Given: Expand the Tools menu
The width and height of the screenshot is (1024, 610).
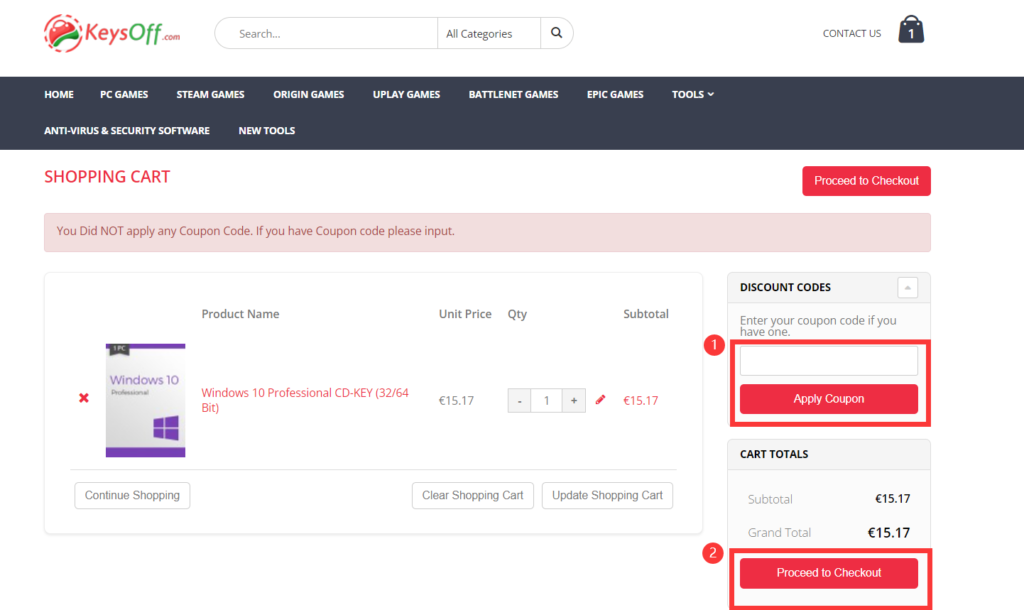Looking at the screenshot, I should tap(692, 94).
